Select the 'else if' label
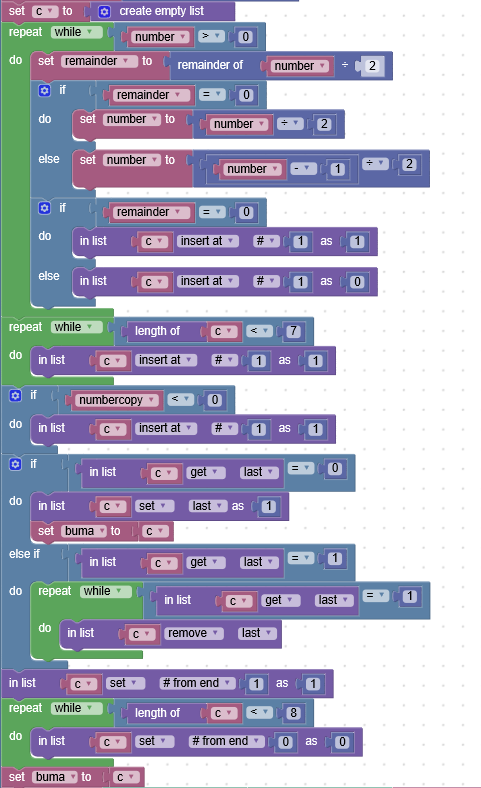The image size is (481, 788). pyautogui.click(x=24, y=554)
